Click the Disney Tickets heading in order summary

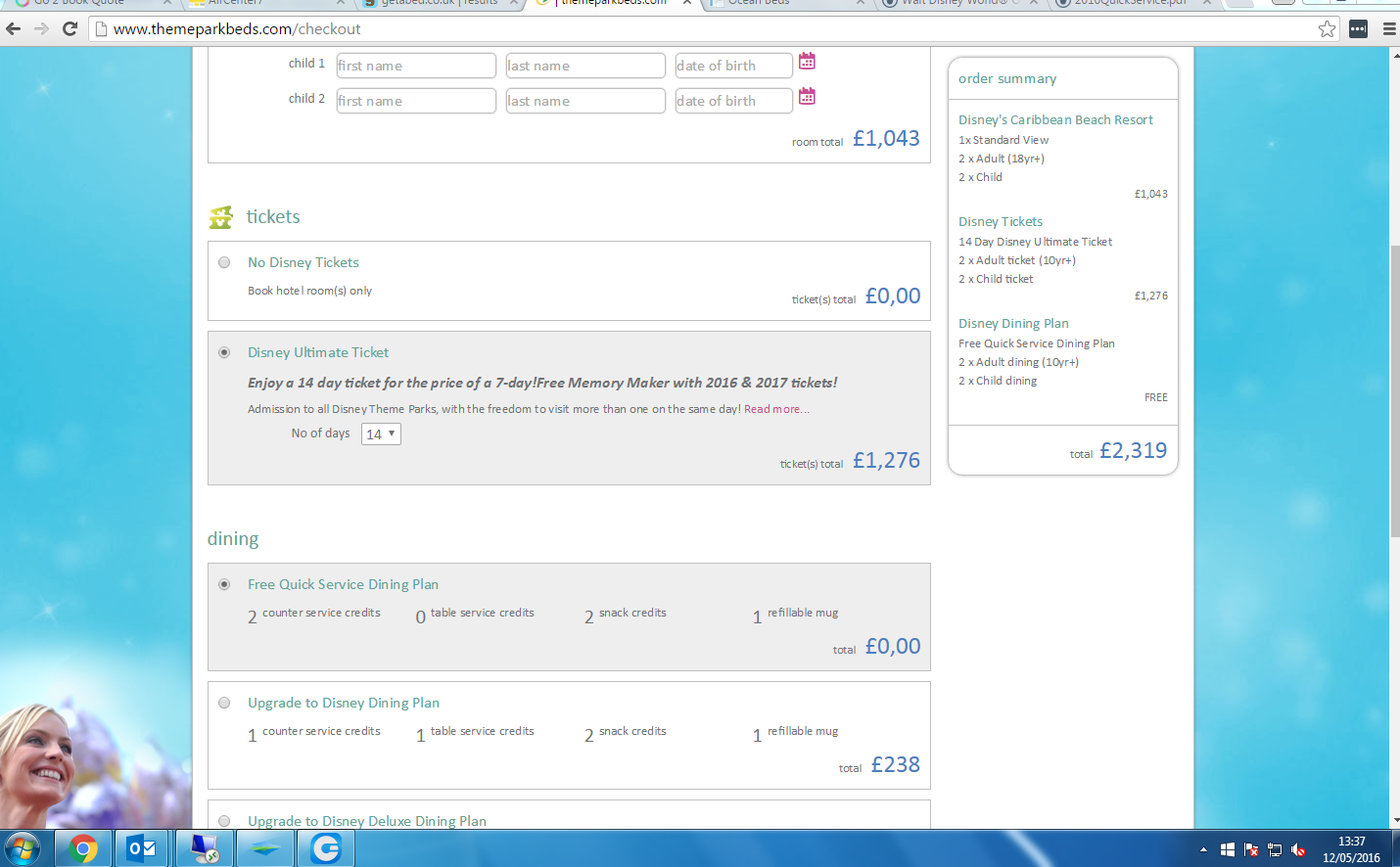[x=1001, y=221]
